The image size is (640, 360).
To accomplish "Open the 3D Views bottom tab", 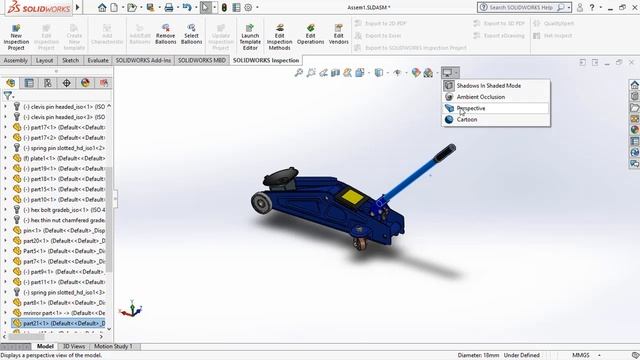I will pyautogui.click(x=73, y=347).
